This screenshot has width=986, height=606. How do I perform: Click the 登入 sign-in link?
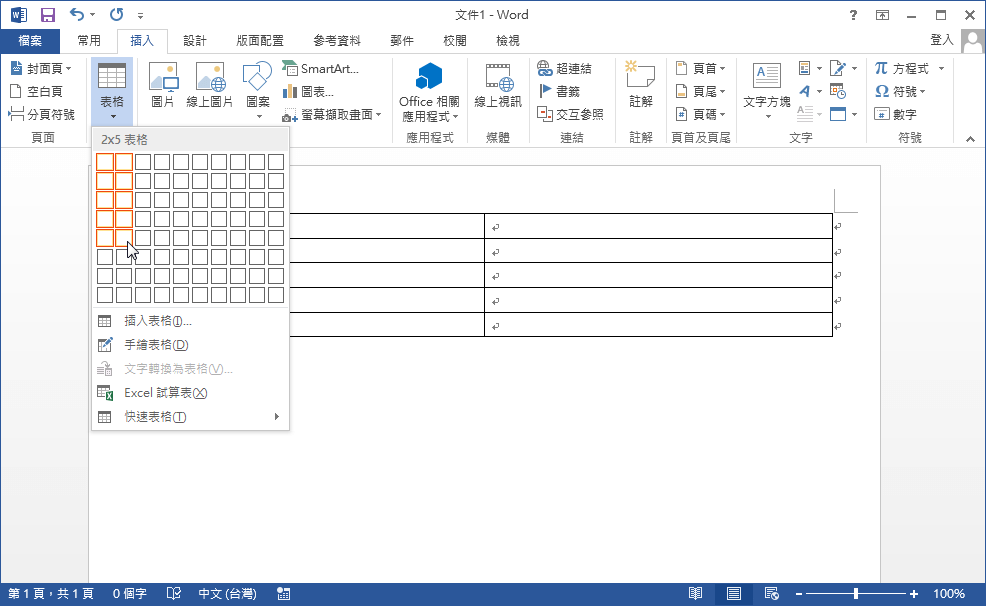pyautogui.click(x=941, y=40)
